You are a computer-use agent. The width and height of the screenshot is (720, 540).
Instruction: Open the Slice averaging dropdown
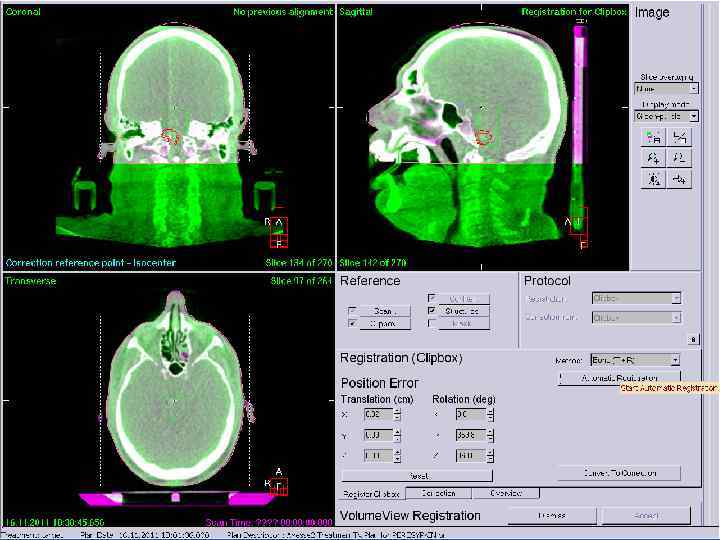pos(666,88)
